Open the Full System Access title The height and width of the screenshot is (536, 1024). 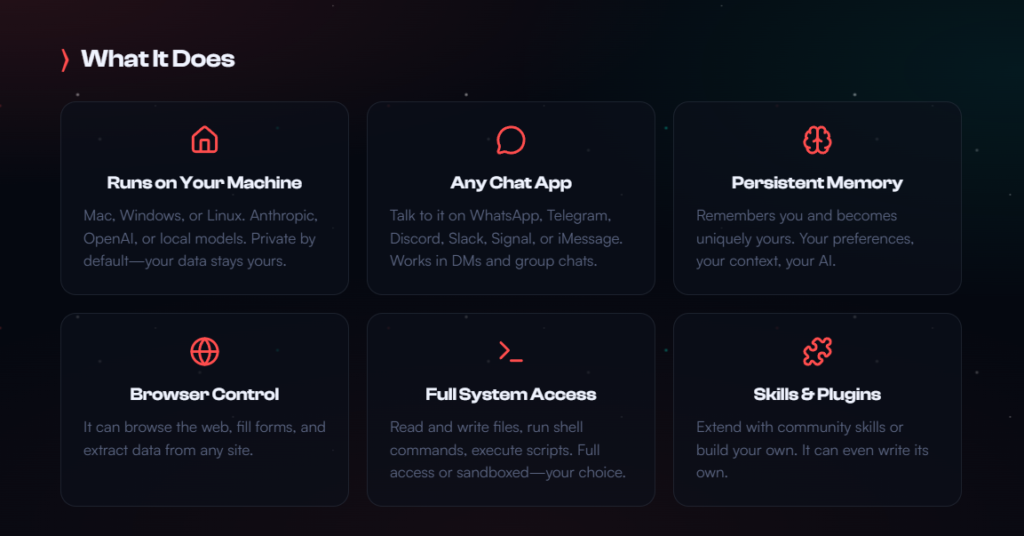tap(511, 394)
